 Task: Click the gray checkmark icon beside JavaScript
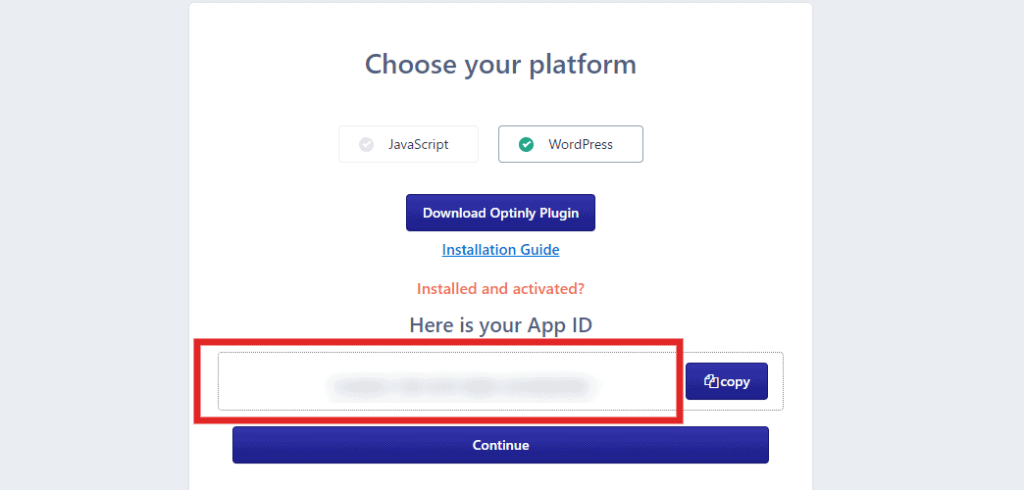[366, 144]
